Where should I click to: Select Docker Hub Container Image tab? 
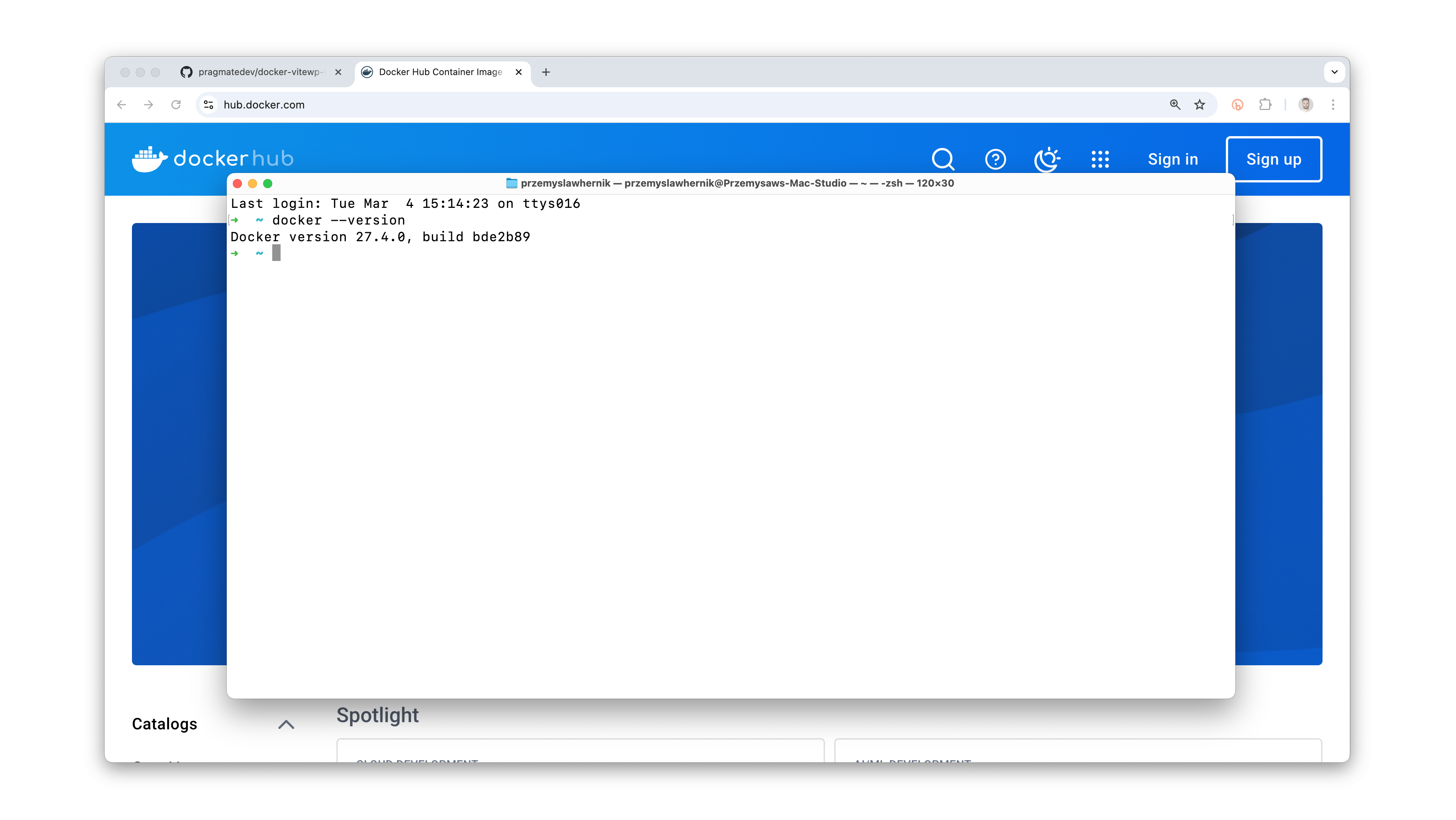440,72
